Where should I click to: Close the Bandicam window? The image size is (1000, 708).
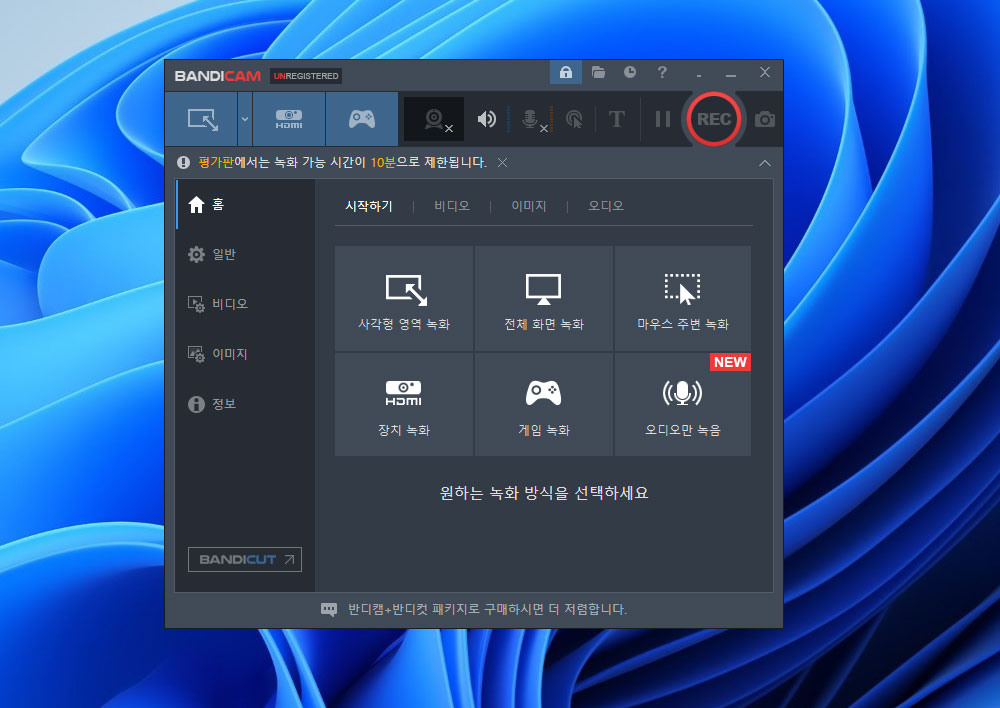[x=765, y=72]
